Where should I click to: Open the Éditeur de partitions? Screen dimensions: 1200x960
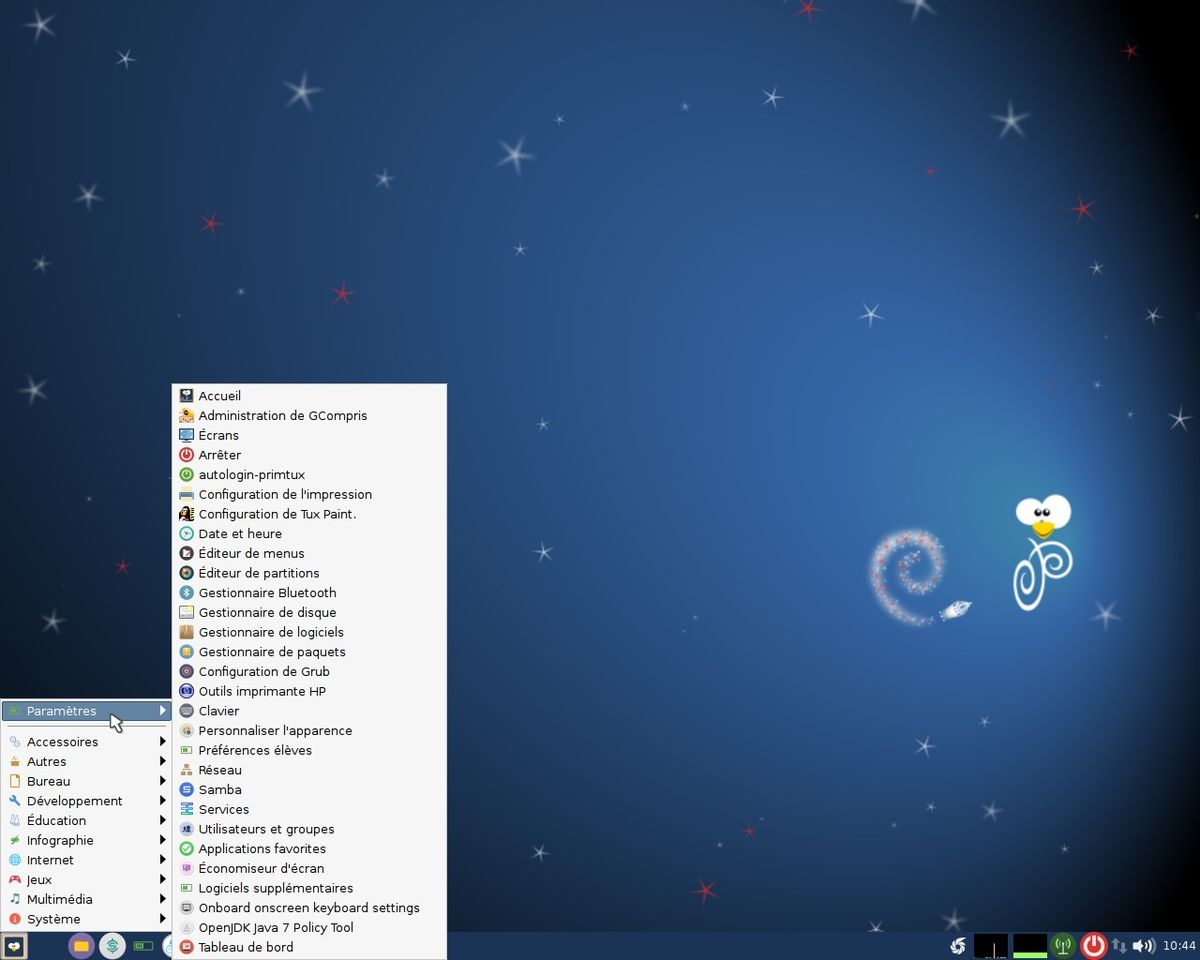pyautogui.click(x=258, y=573)
